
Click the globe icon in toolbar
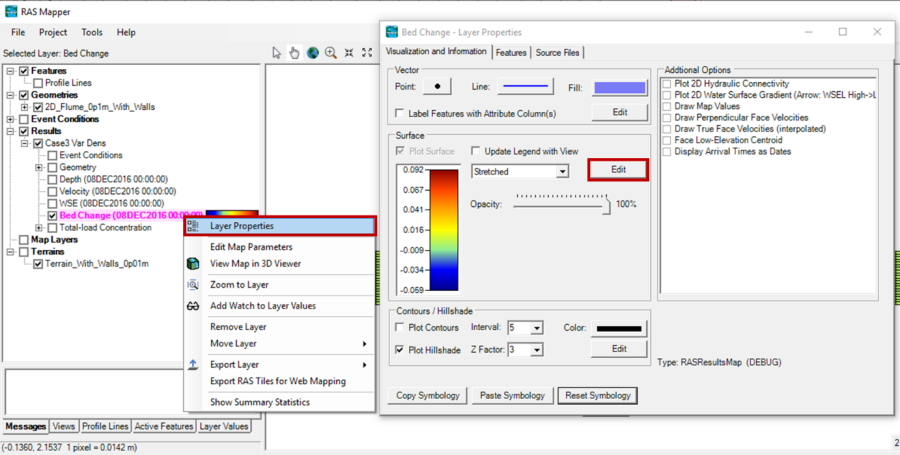click(x=313, y=53)
